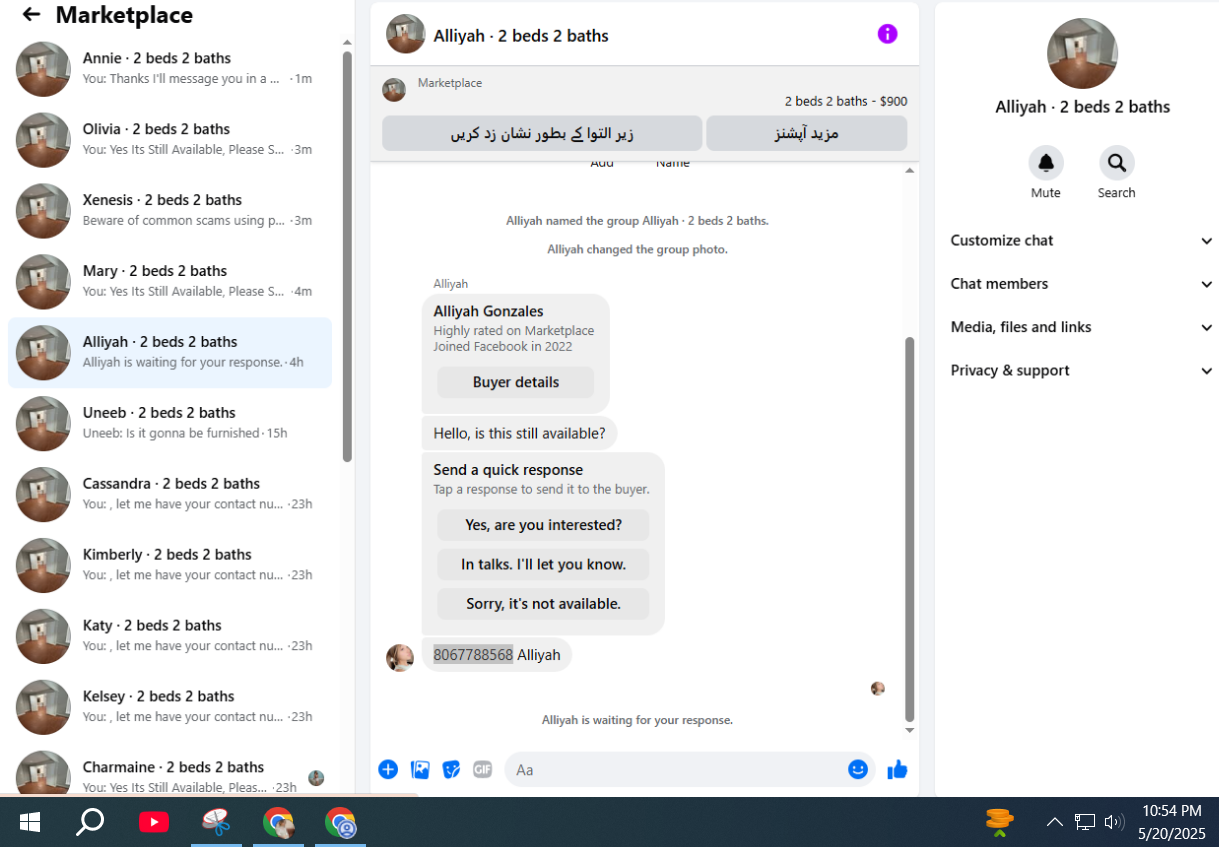Open conversation info purple icon
Screen dimensions: 1219x847
(887, 34)
